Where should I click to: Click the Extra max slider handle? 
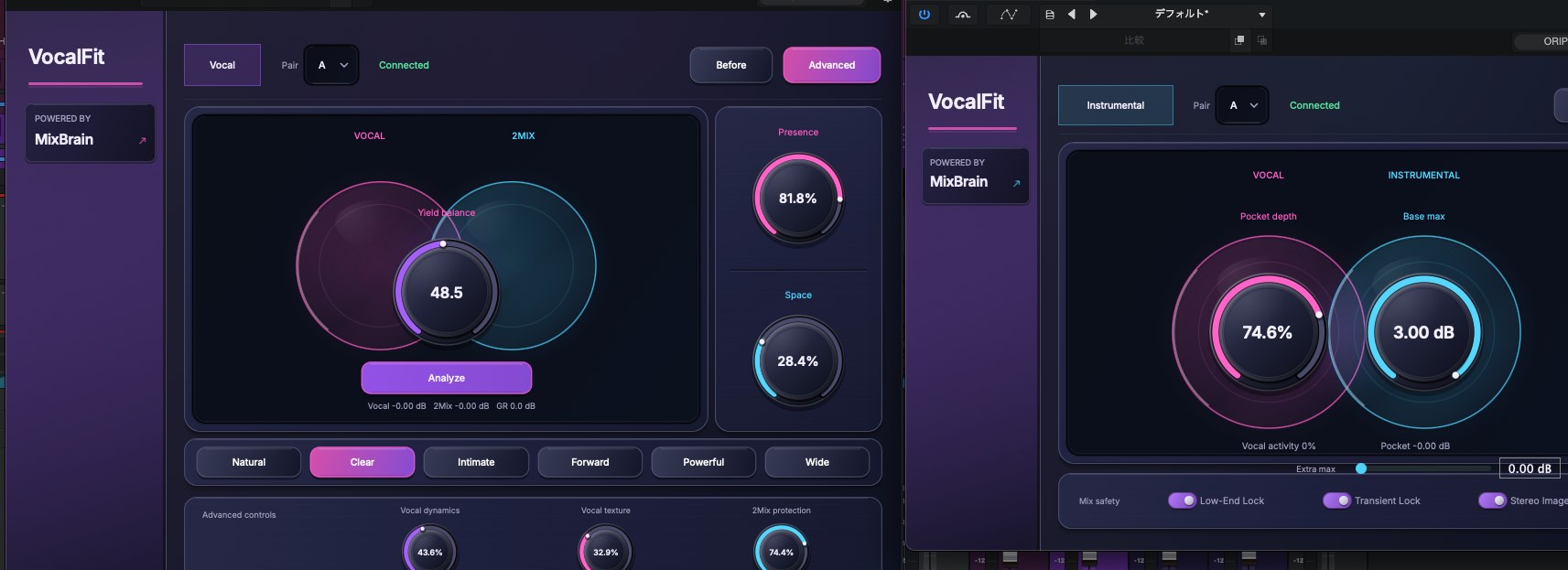tap(1361, 468)
